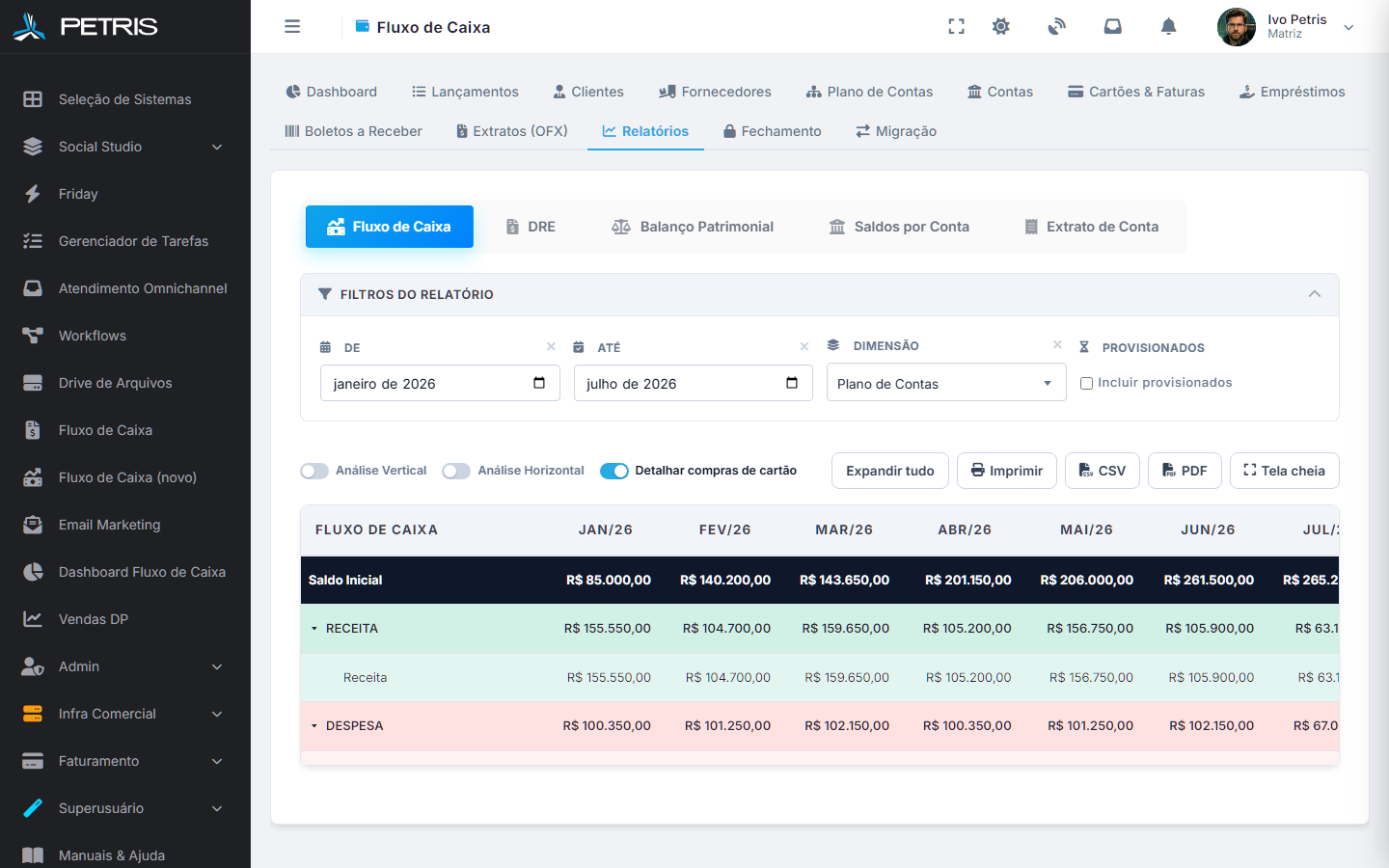Click the janeiro de 2026 date field

440,383
